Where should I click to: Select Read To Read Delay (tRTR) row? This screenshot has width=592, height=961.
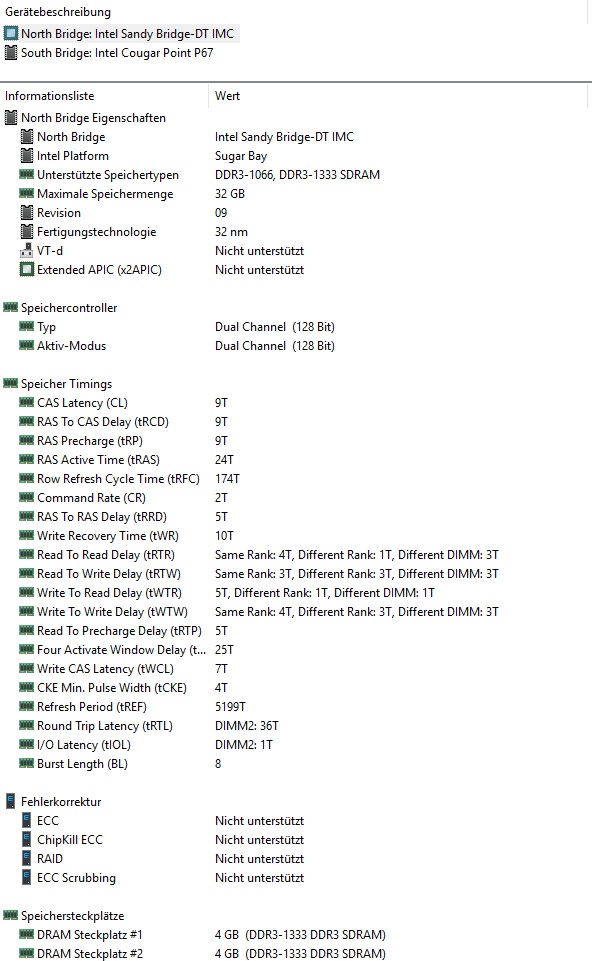(x=106, y=555)
